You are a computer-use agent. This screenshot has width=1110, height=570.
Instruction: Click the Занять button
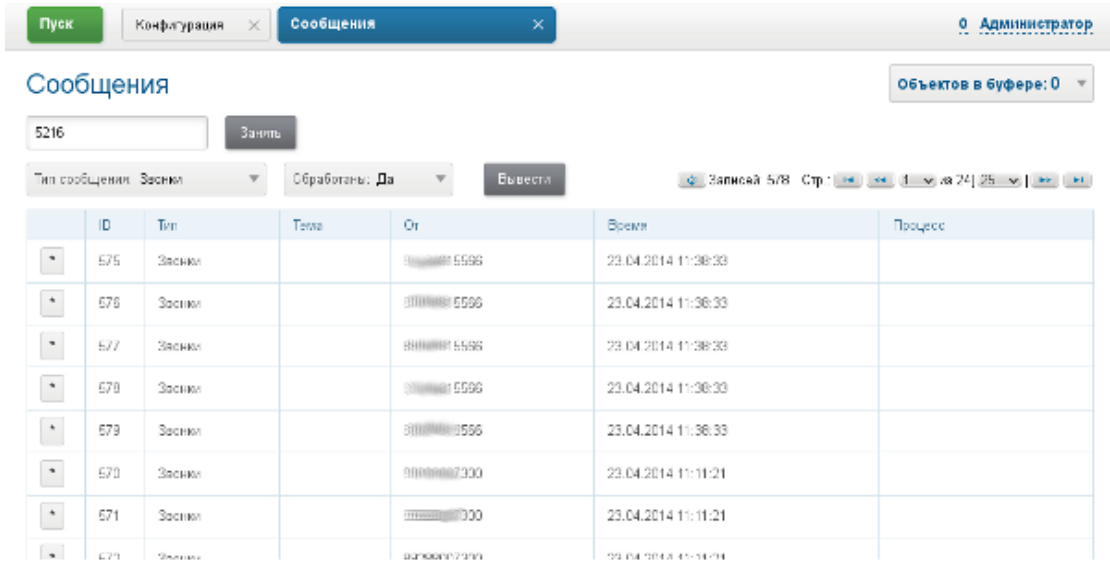point(261,133)
